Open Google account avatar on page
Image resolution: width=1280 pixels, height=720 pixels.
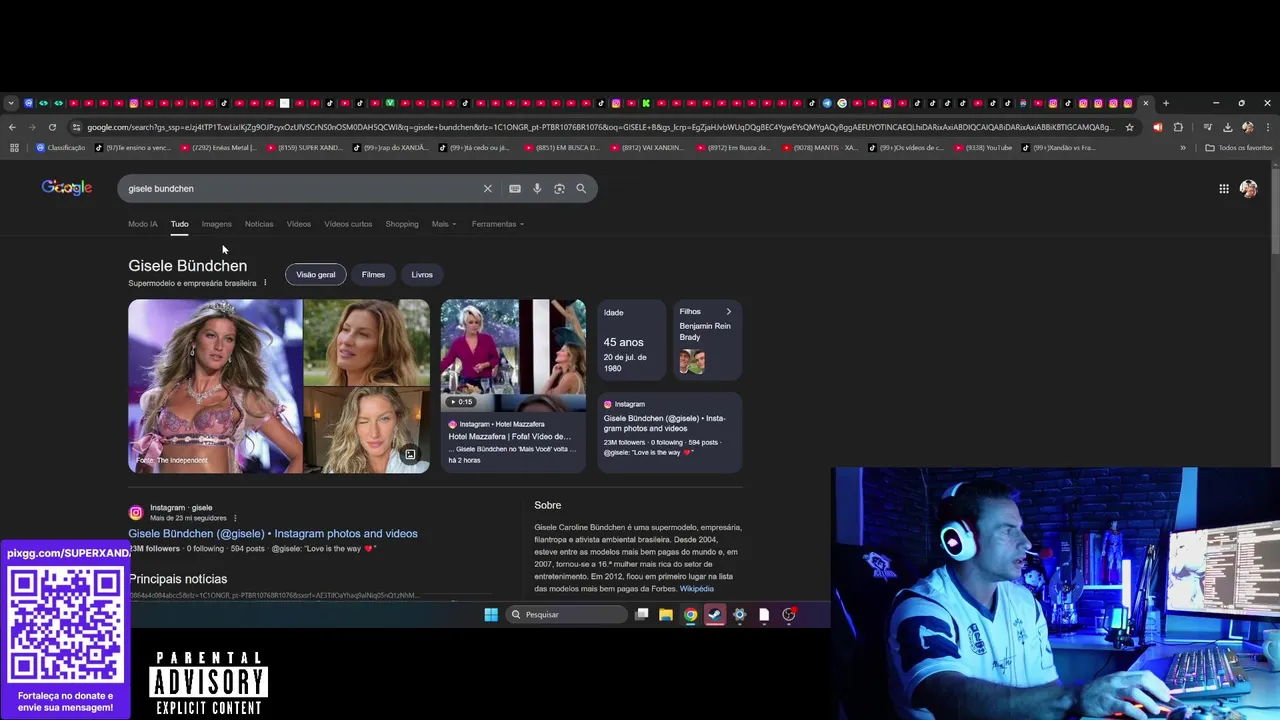tap(1249, 189)
